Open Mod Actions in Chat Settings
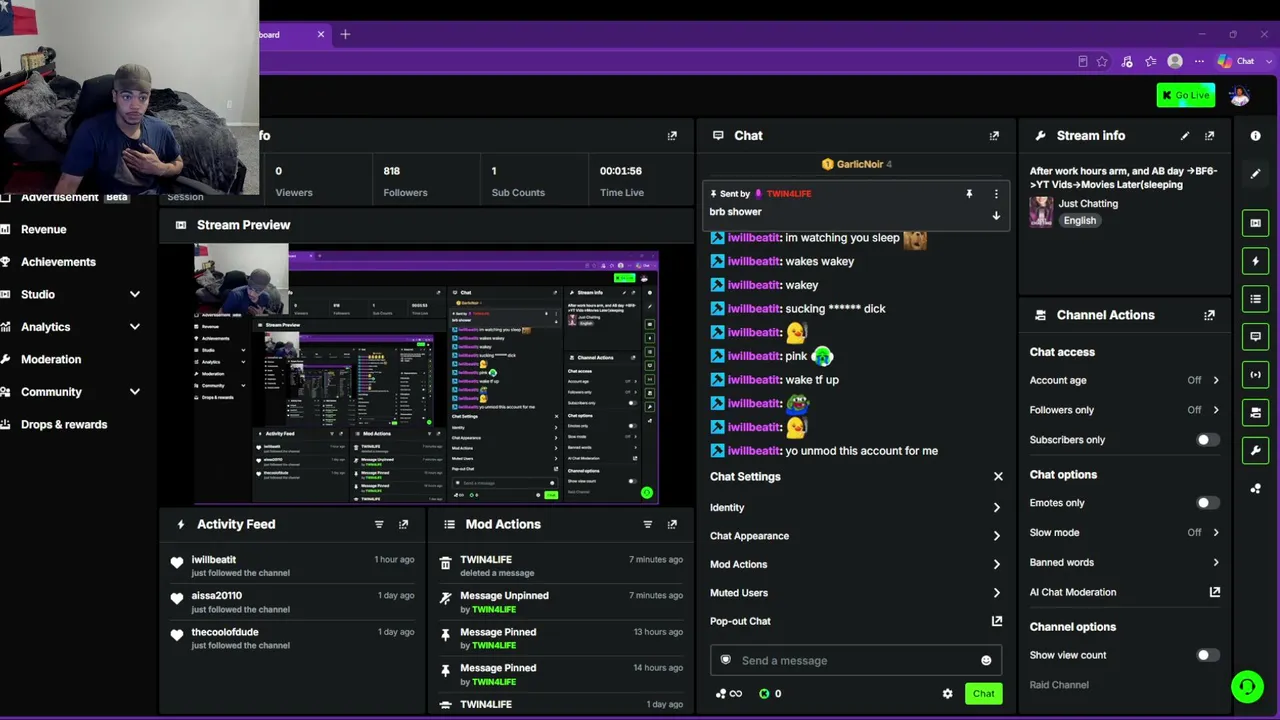This screenshot has height=720, width=1280. click(x=855, y=565)
